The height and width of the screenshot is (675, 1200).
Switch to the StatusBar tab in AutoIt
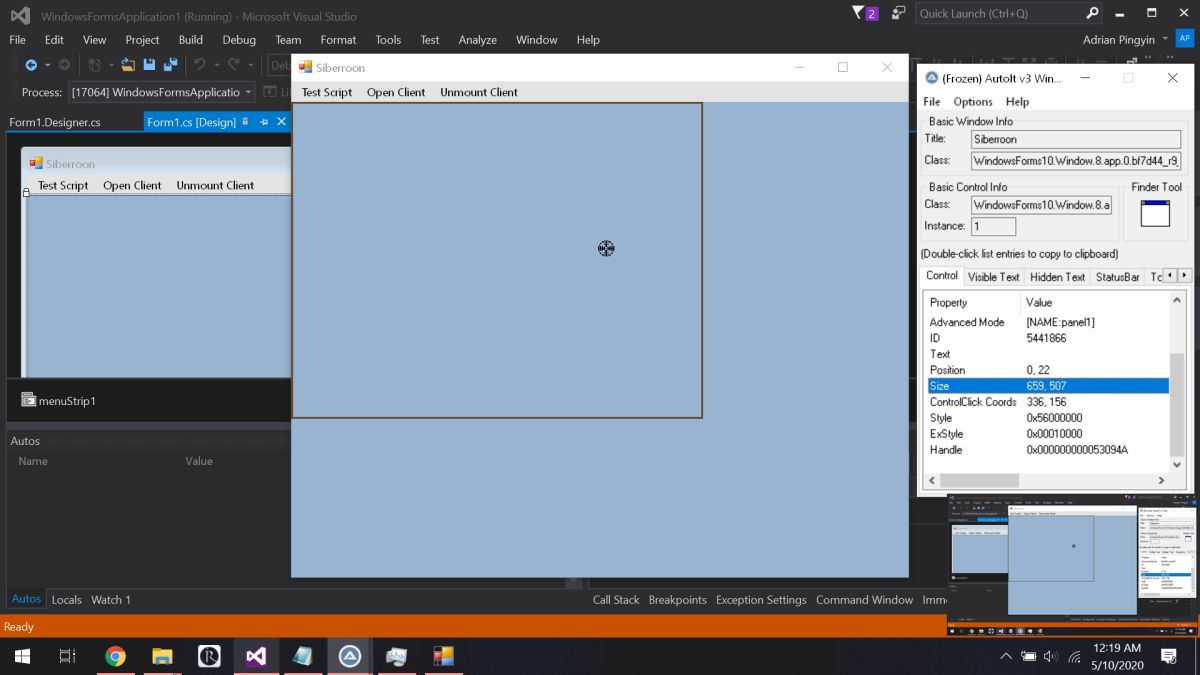[x=1117, y=277]
